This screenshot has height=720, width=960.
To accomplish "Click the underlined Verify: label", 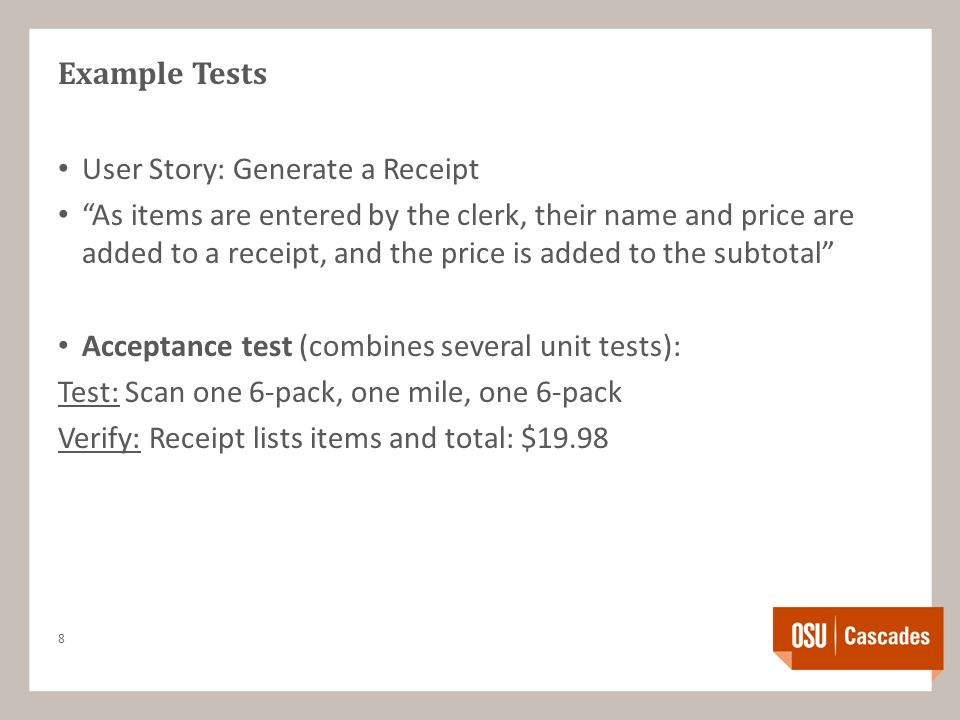I will pos(99,438).
